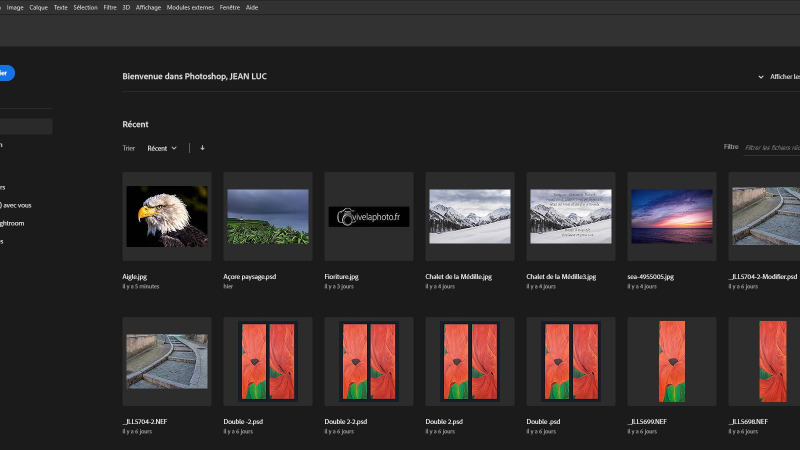Open the Double 2-2.psd poppy thumbnail

368,360
